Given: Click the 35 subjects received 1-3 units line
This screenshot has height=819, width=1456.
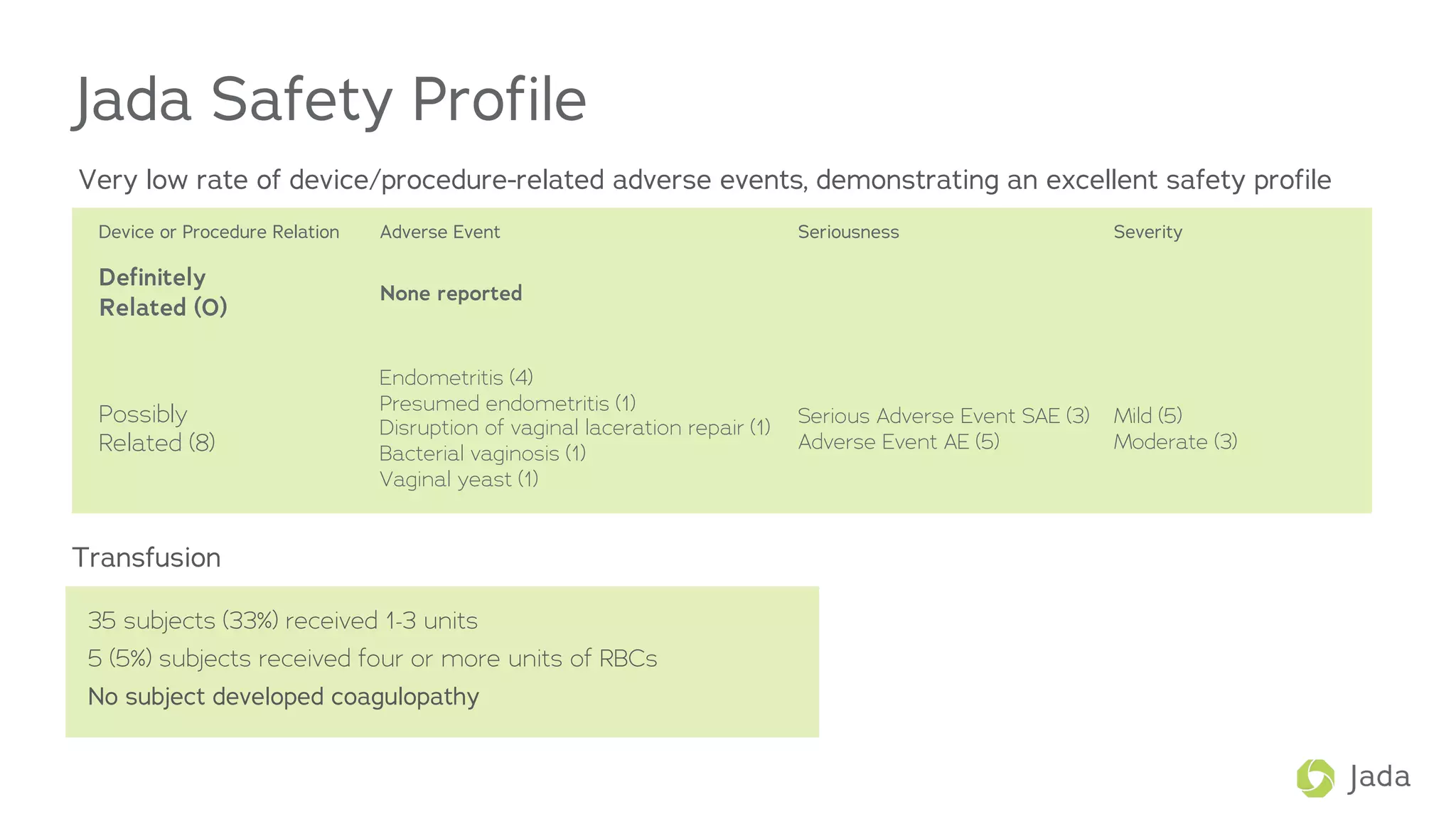Looking at the screenshot, I should tap(283, 621).
